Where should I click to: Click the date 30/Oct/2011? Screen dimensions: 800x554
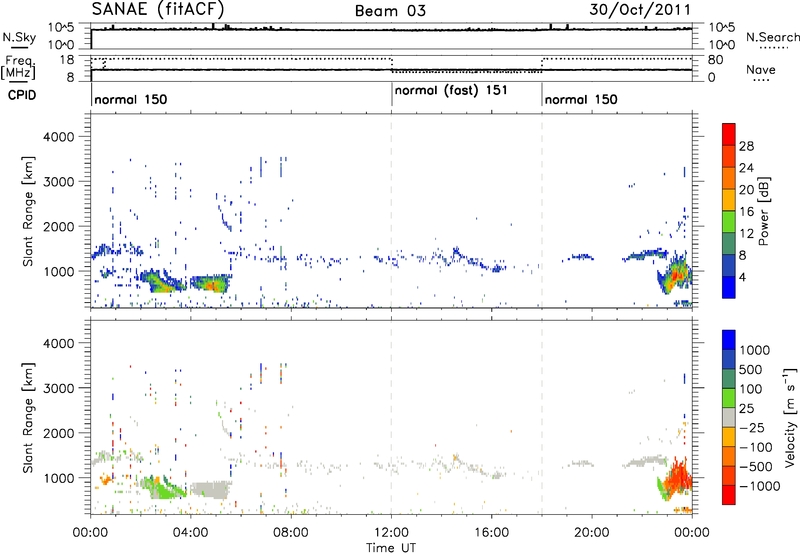click(x=640, y=10)
